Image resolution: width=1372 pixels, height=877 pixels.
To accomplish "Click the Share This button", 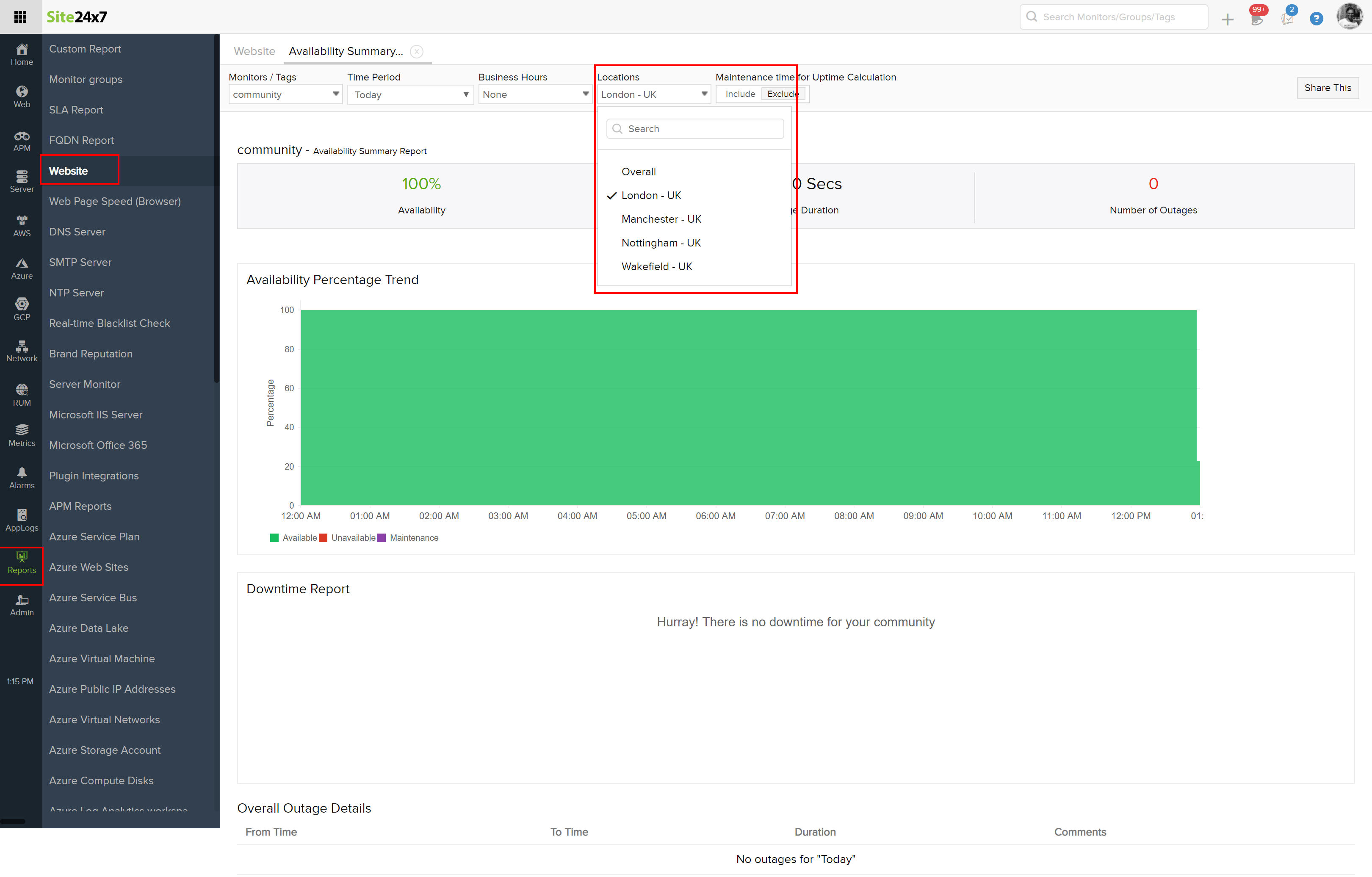I will coord(1327,88).
